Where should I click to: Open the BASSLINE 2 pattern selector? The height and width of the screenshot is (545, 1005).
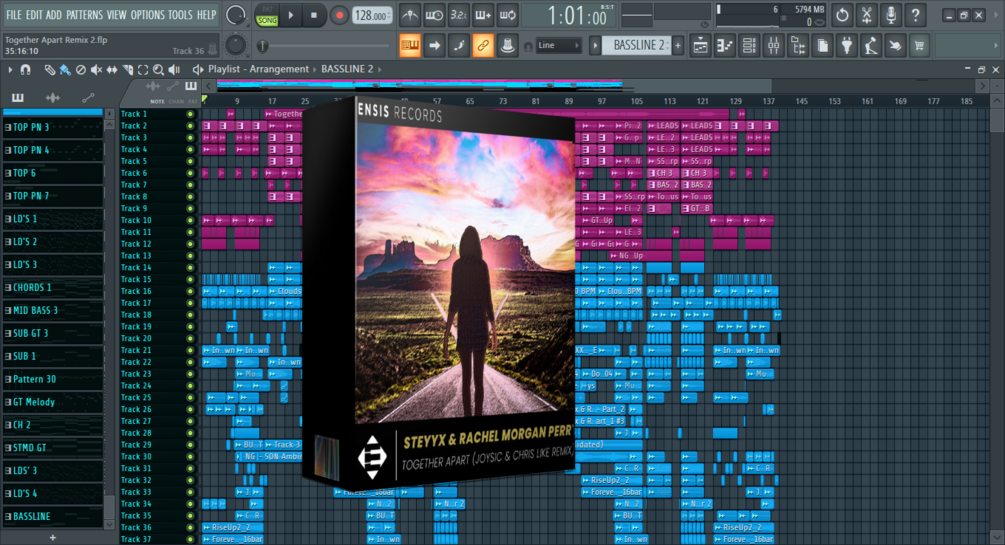638,46
